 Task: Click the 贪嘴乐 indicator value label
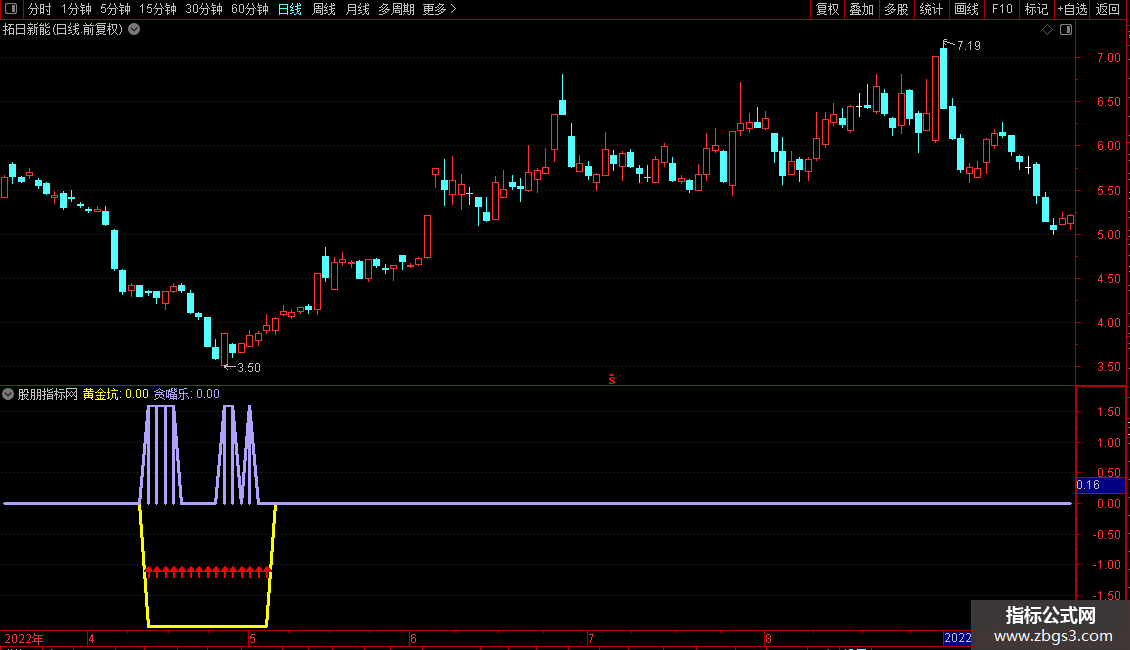click(x=186, y=394)
